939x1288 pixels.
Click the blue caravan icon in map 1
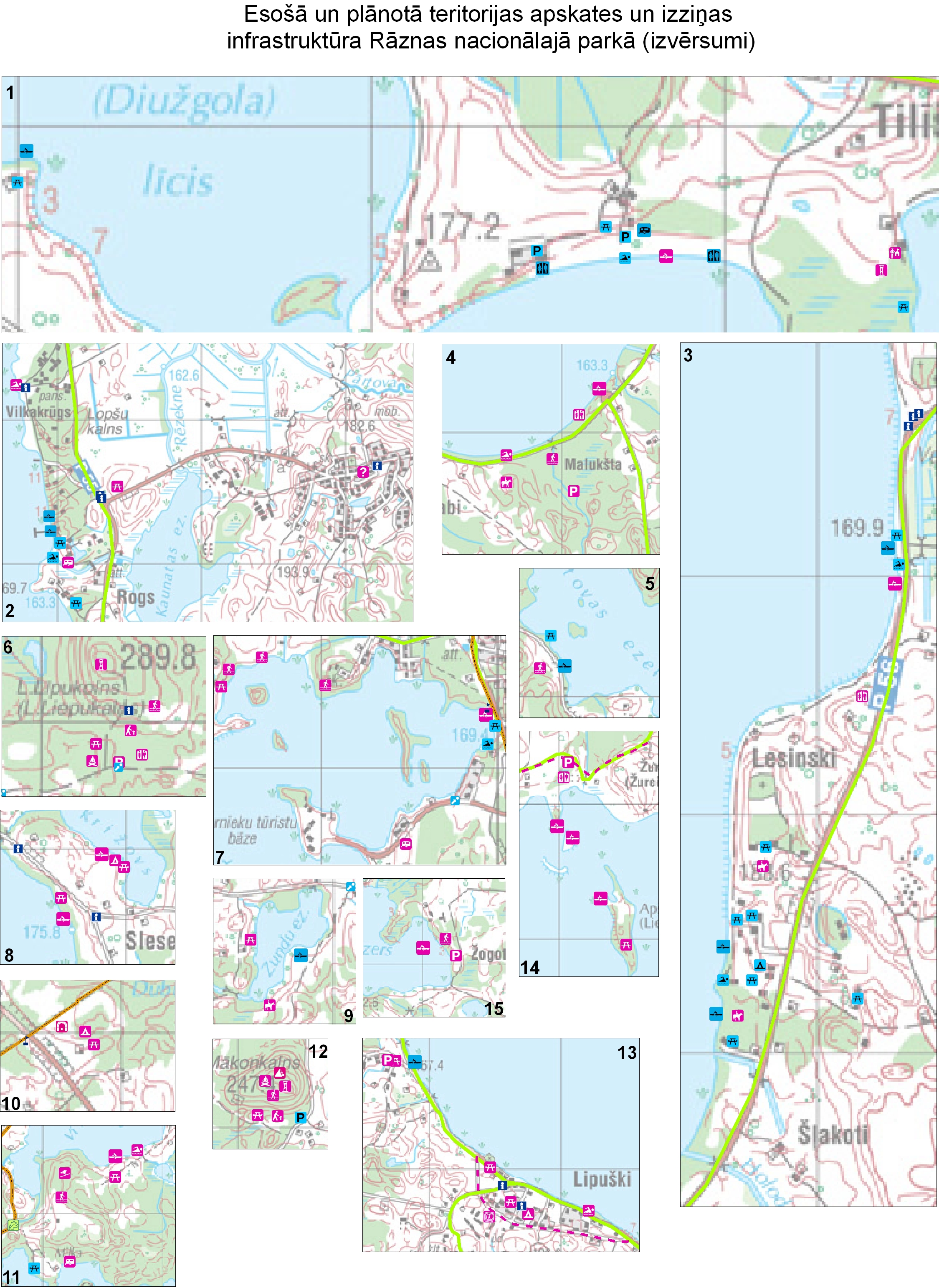click(x=643, y=230)
